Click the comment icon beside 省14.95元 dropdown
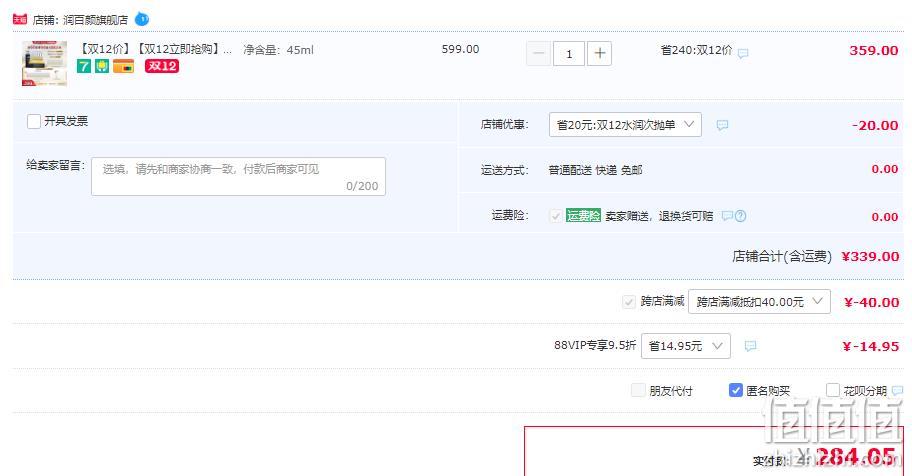Viewport: 912px width, 476px height. tap(750, 346)
